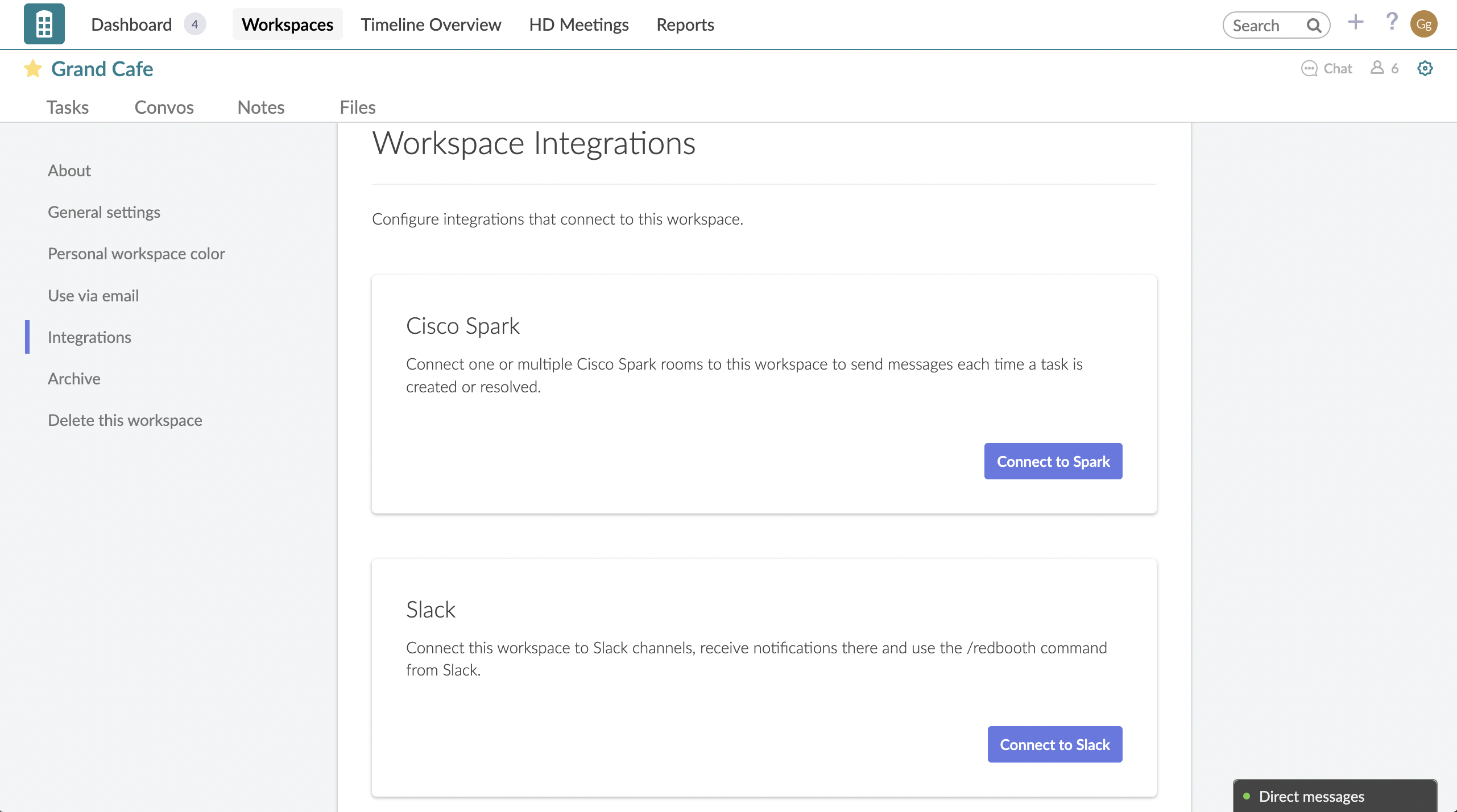
Task: Switch to the Notes tab
Action: point(261,107)
